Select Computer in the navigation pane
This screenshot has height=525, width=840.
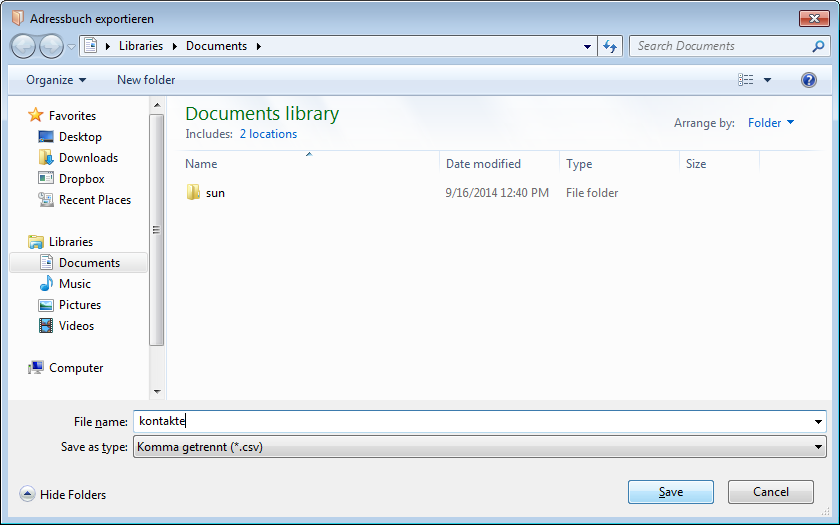pyautogui.click(x=75, y=368)
